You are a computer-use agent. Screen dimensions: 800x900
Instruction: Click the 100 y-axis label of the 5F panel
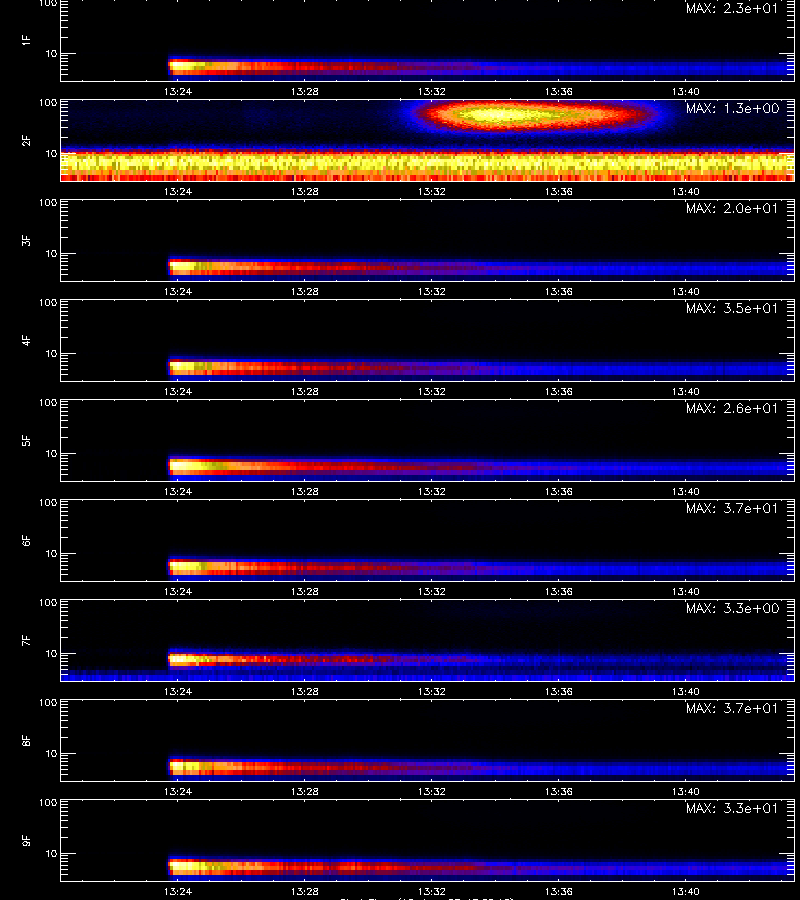click(x=48, y=403)
